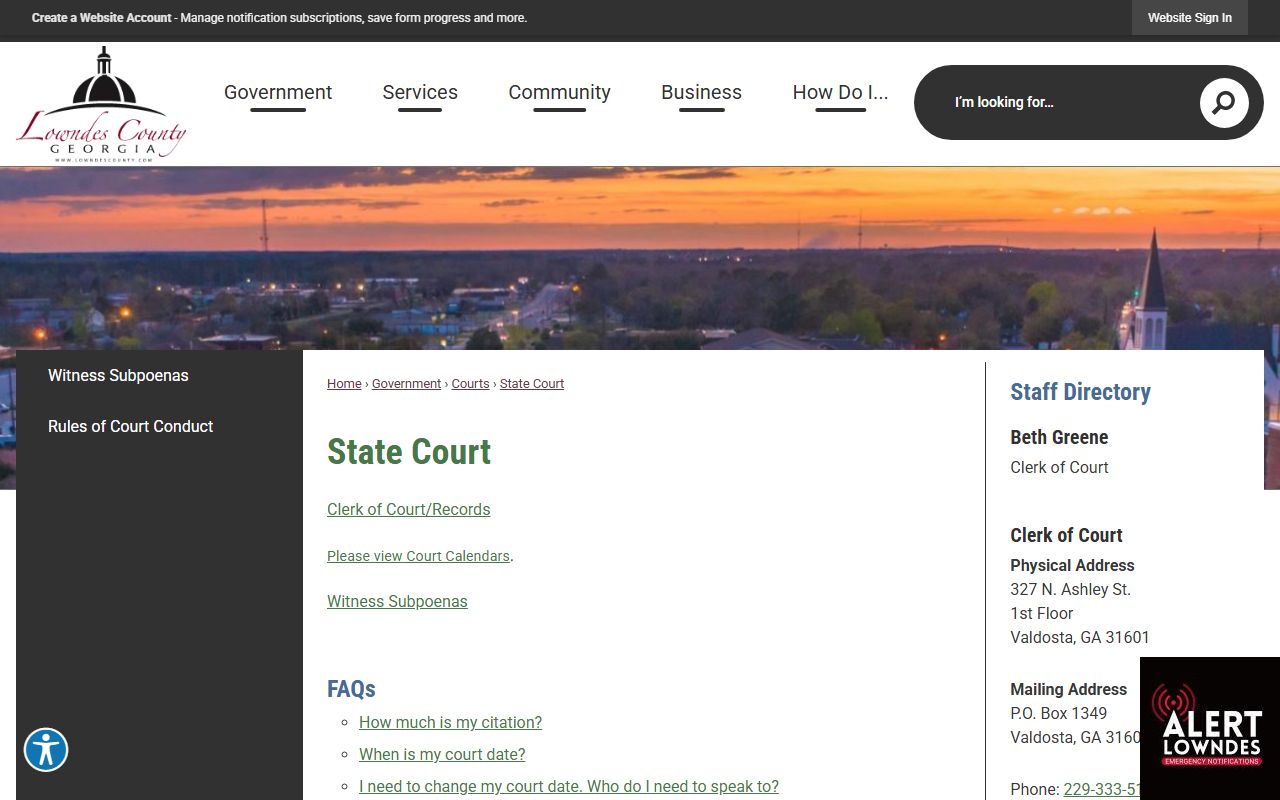Open the Community menu
Image resolution: width=1280 pixels, height=800 pixels.
(x=559, y=92)
